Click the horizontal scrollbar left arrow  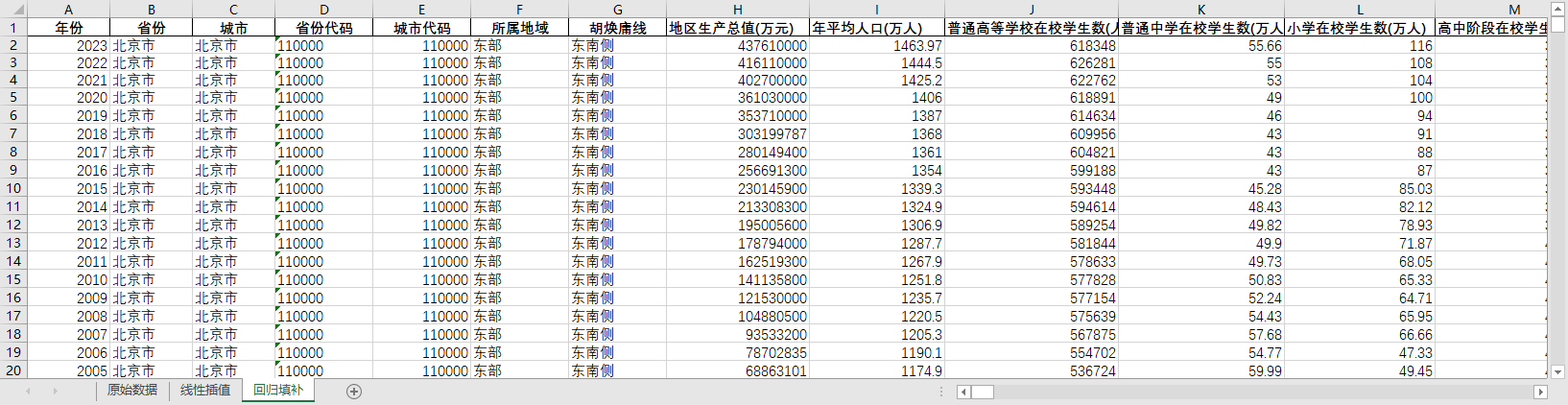[963, 392]
